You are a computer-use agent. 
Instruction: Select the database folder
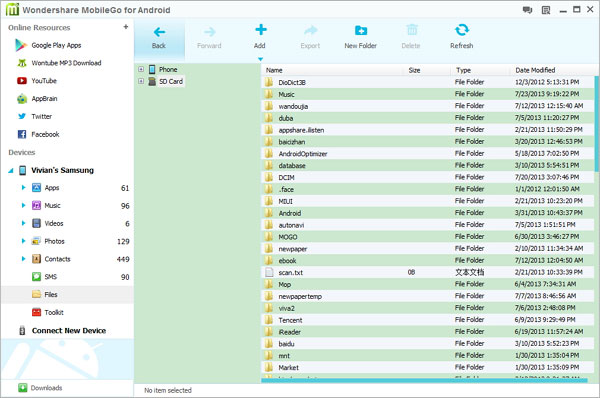coord(427,165)
